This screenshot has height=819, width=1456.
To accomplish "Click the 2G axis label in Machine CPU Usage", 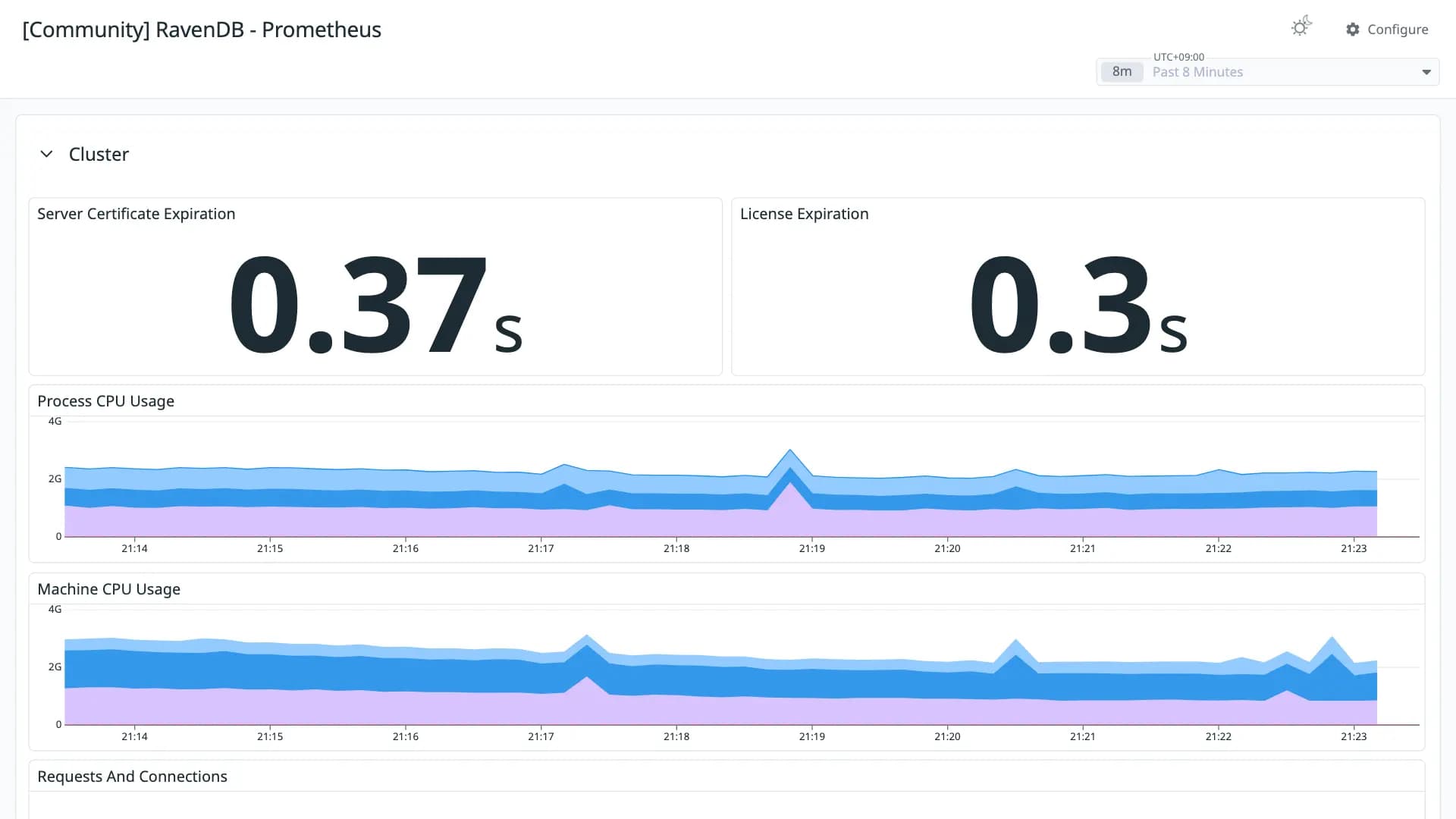I will (55, 667).
